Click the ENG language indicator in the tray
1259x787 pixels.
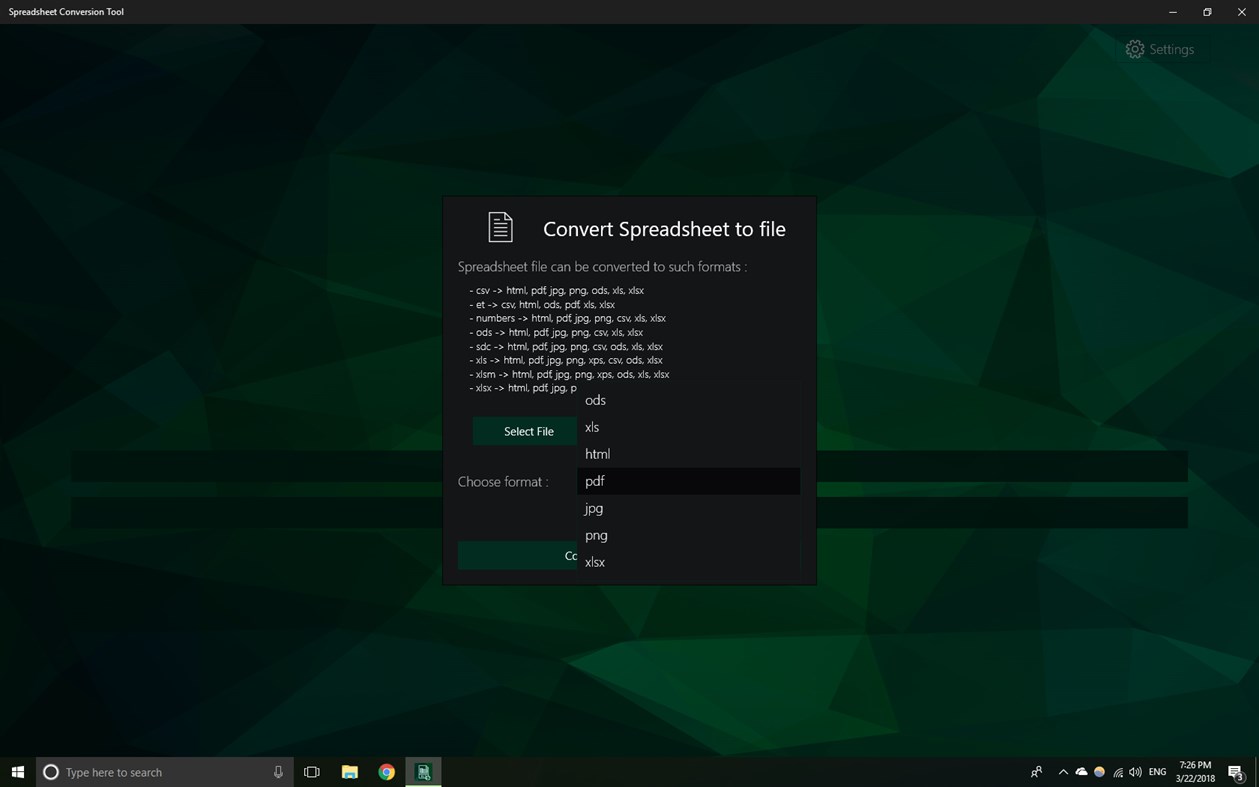[x=1156, y=771]
